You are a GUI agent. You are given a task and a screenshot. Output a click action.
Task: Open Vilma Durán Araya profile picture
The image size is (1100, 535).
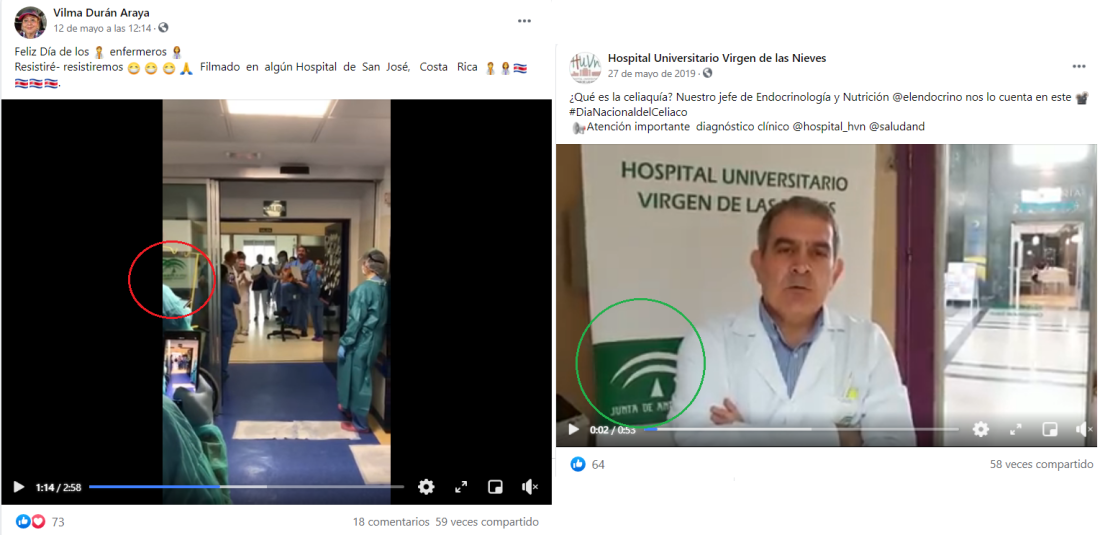(30, 21)
